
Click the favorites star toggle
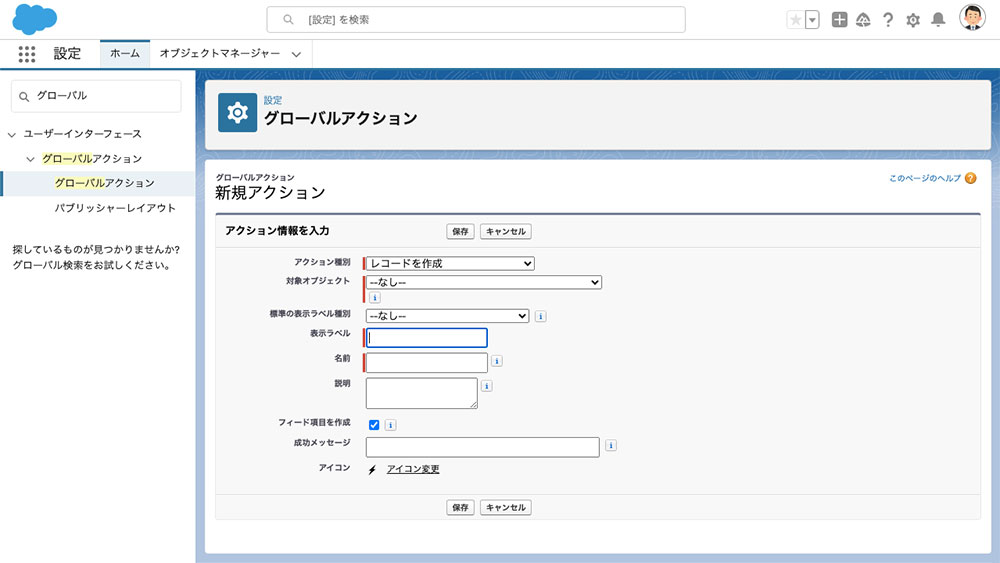click(x=795, y=20)
